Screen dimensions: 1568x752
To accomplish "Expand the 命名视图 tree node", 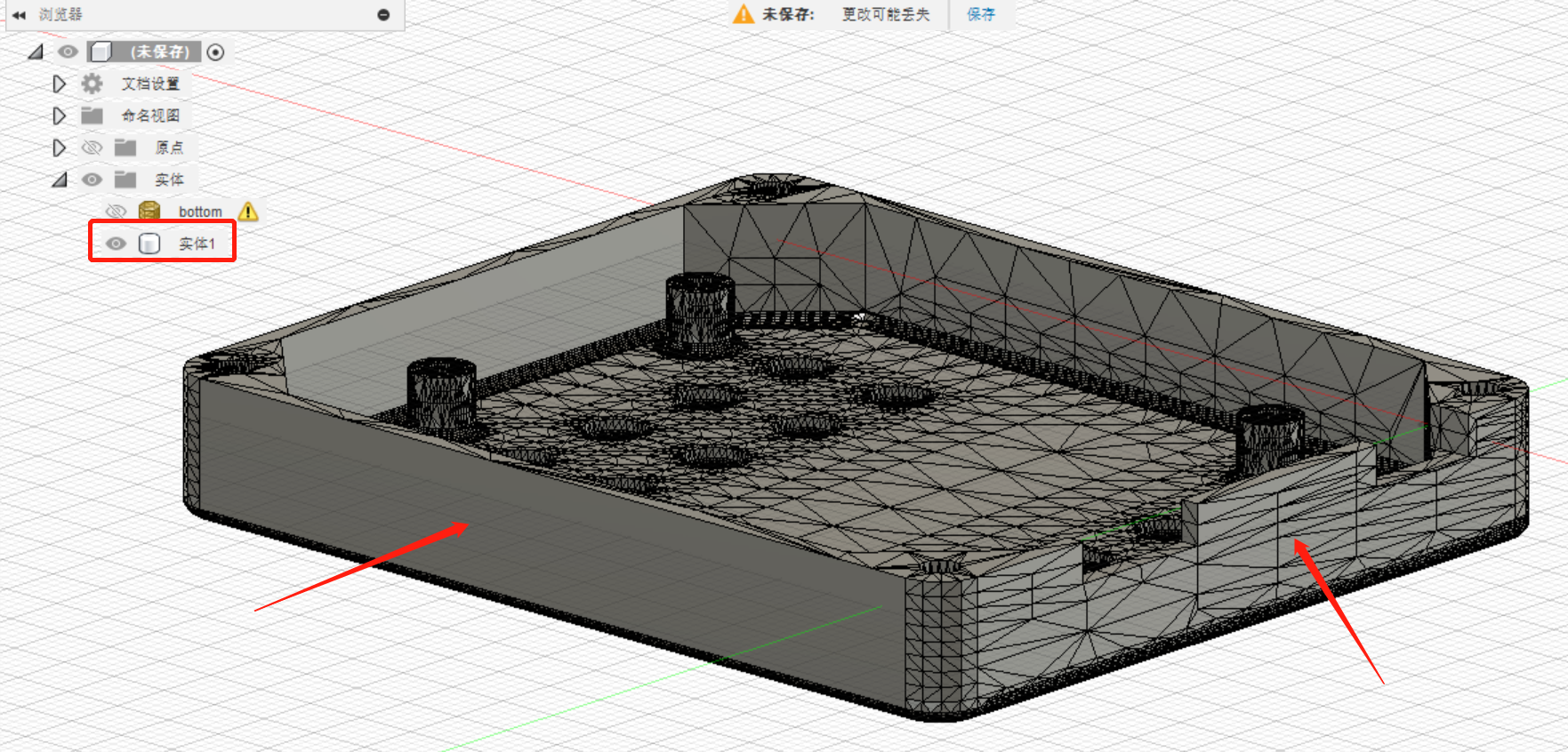I will tap(59, 116).
